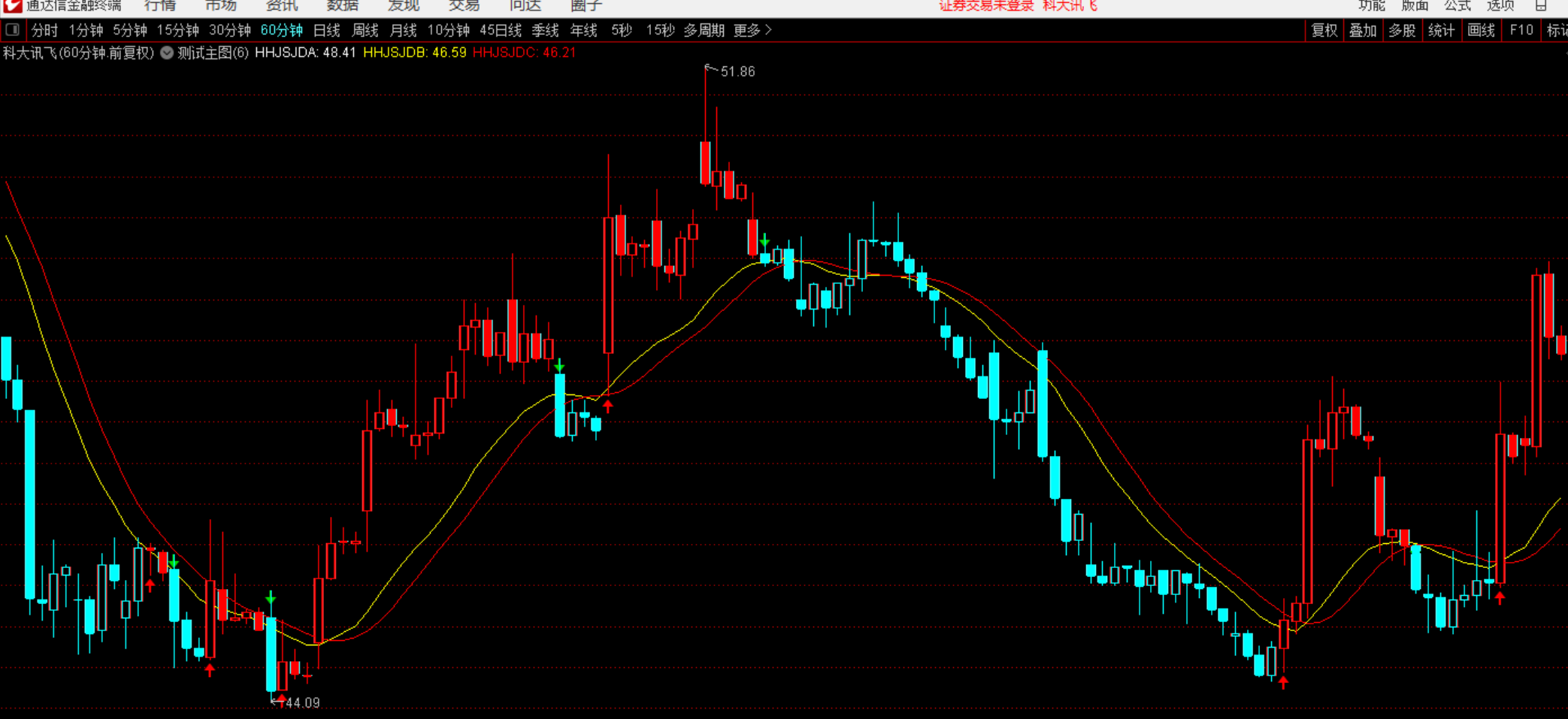The image size is (1568, 719).
Task: Click the HHJSJDA: 48.41 indicator value
Action: (305, 53)
